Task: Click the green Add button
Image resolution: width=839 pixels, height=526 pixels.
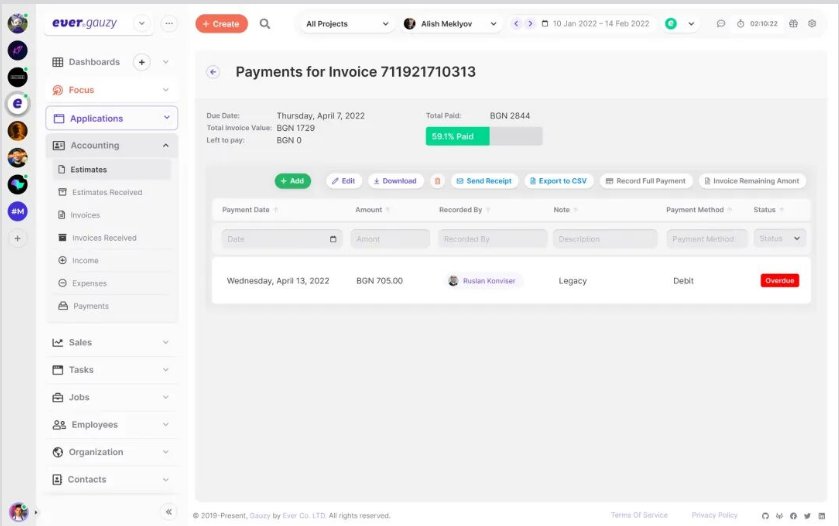Action: click(x=292, y=181)
